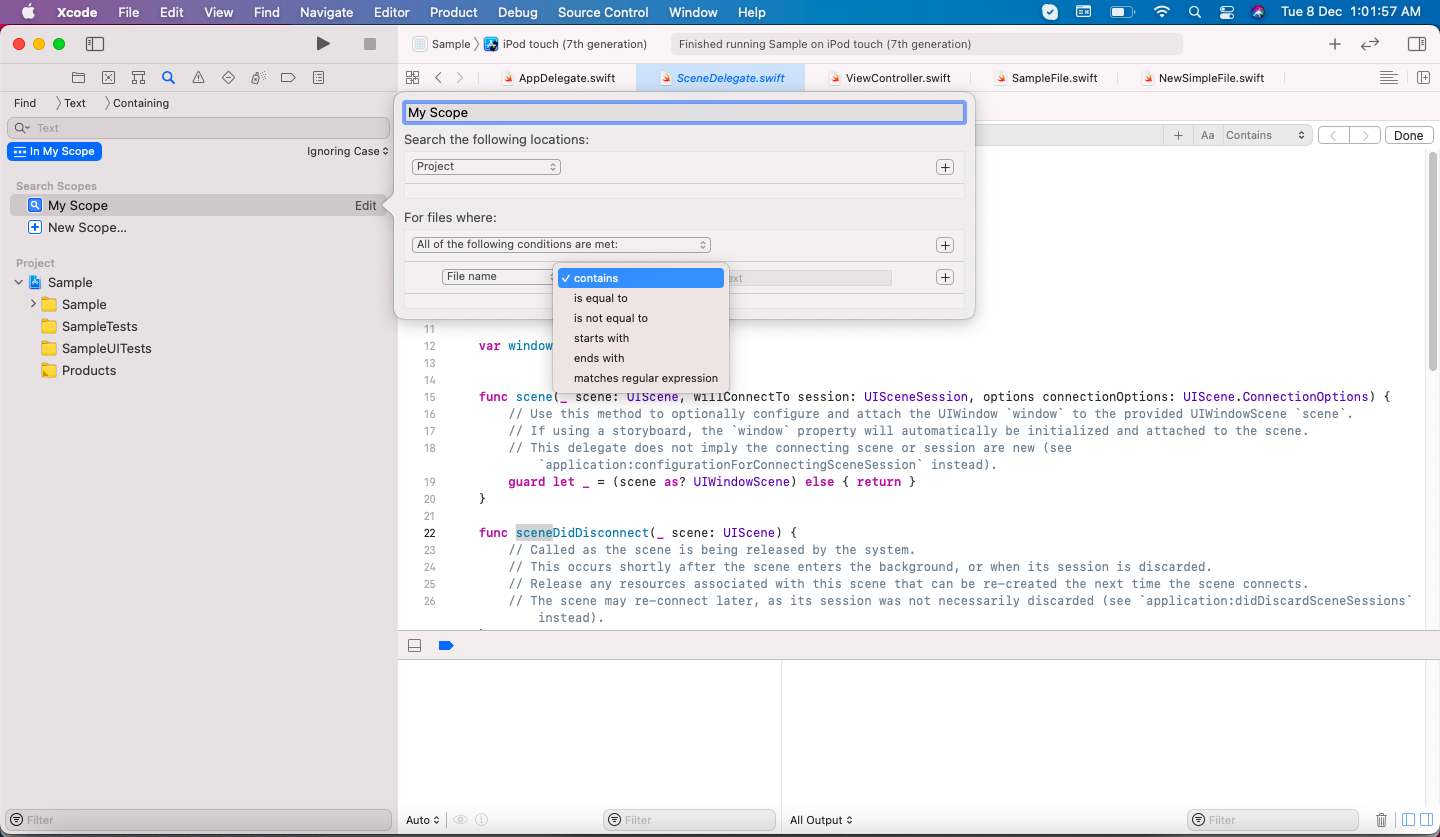Select the Find navigator magnifier icon
This screenshot has height=837, width=1440.
click(x=168, y=78)
